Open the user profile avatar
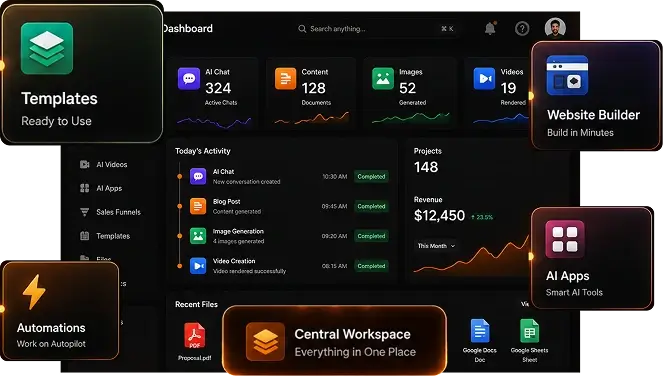The height and width of the screenshot is (376, 663). 555,28
